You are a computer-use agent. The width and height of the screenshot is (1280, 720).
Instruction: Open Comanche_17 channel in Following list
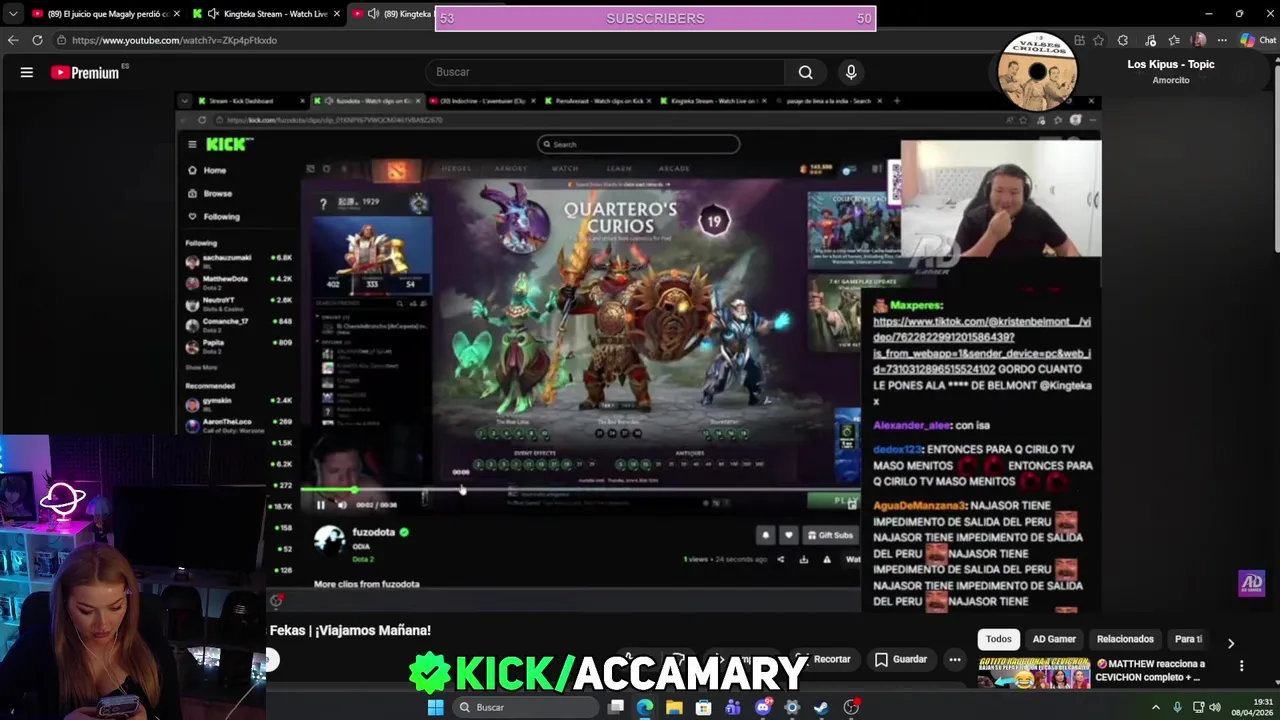click(238, 324)
